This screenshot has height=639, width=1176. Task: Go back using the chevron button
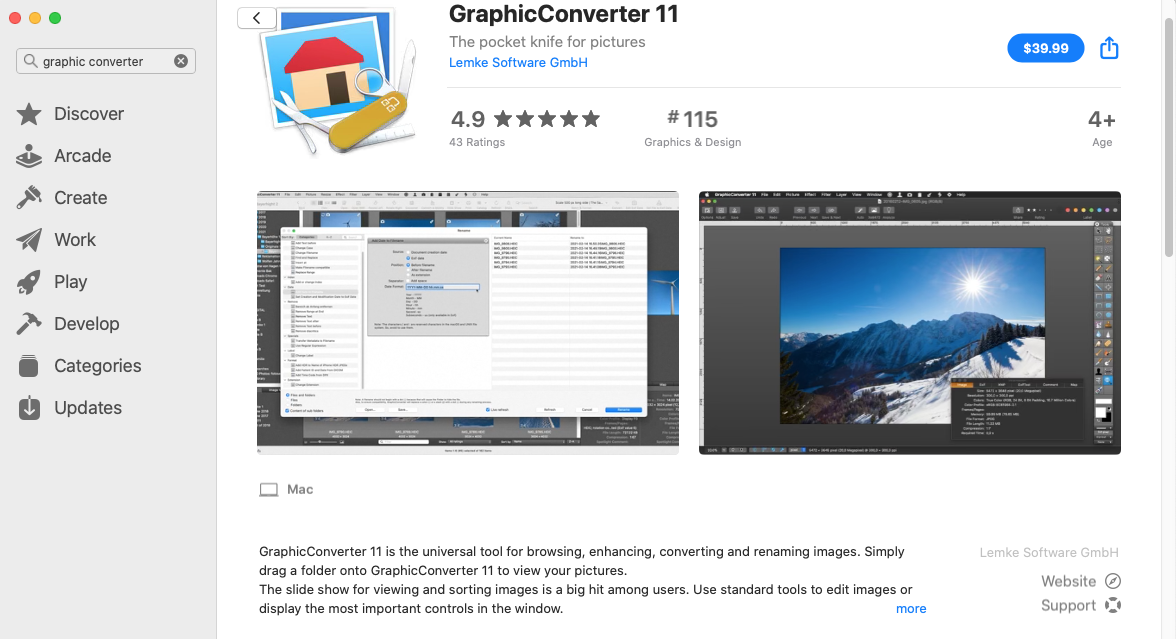pos(256,18)
